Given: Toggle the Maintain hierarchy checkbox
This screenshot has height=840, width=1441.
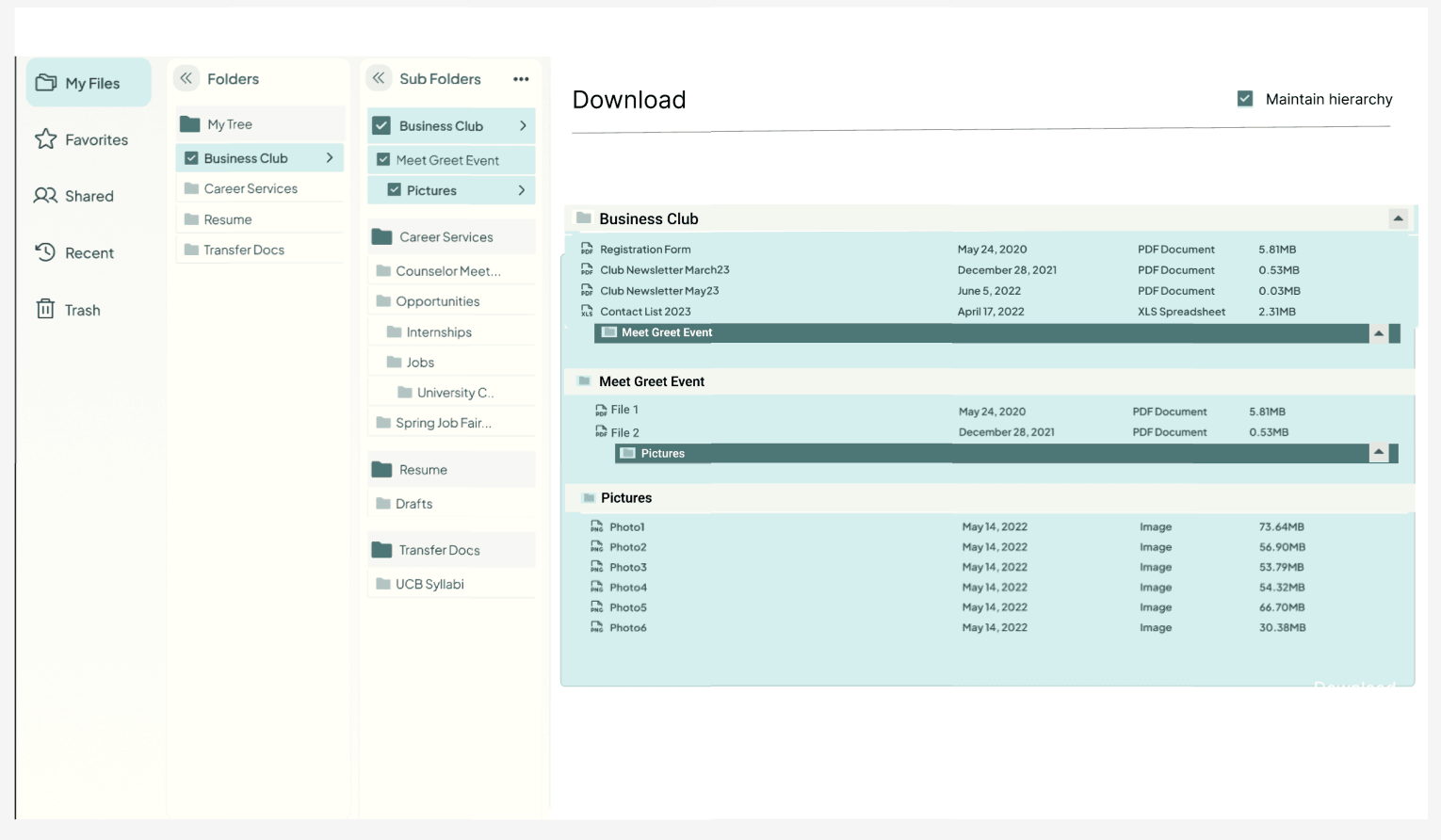Looking at the screenshot, I should click(x=1244, y=99).
